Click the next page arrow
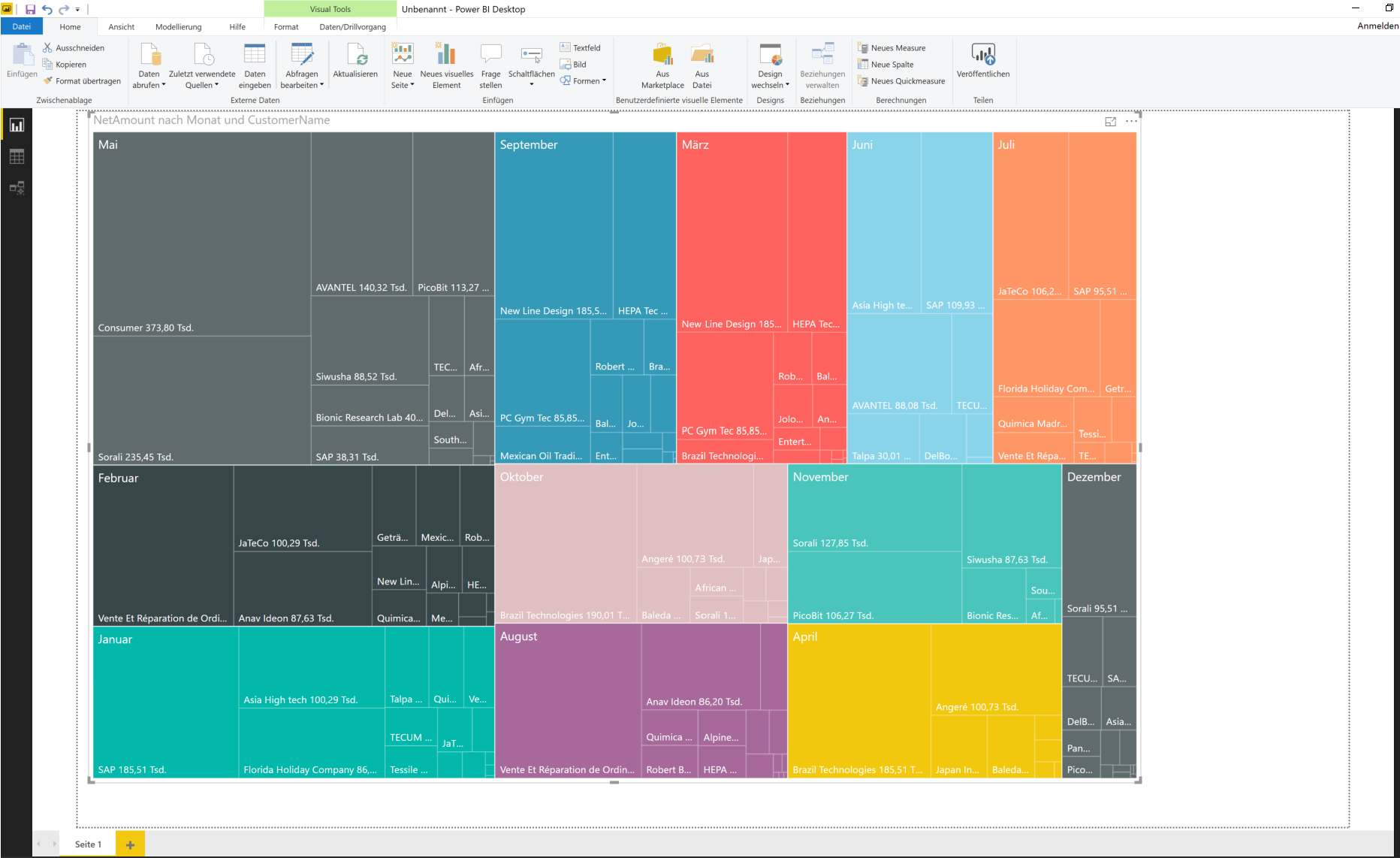 [x=54, y=844]
